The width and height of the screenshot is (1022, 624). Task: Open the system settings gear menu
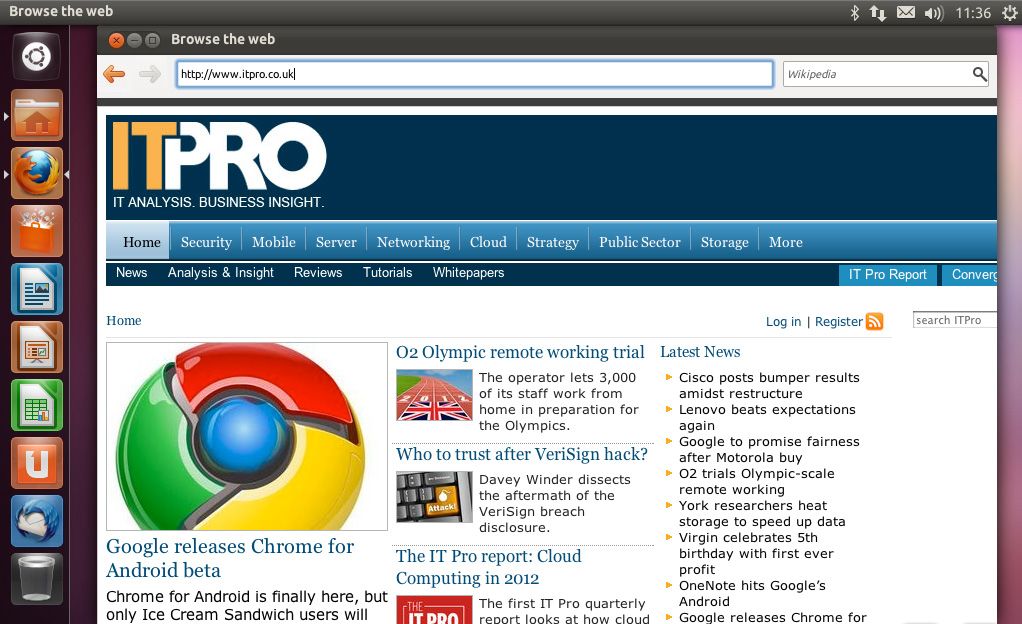pyautogui.click(x=1010, y=13)
